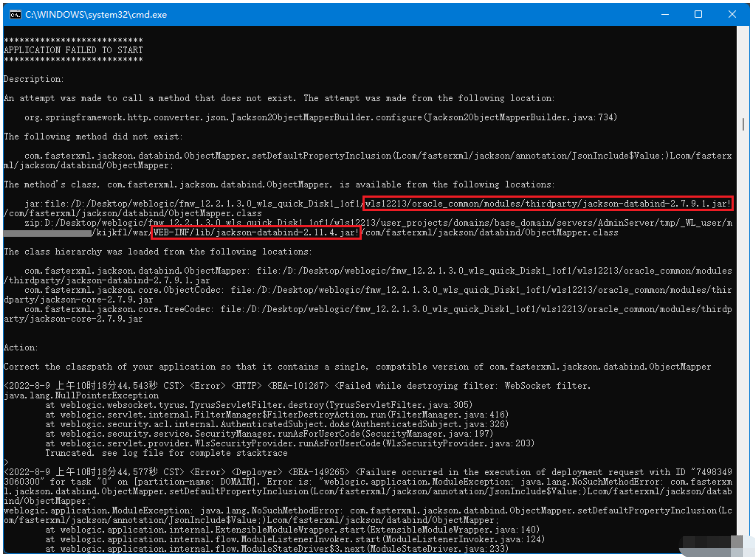Close the cmd.exe window
The height and width of the screenshot is (557, 755).
(732, 14)
